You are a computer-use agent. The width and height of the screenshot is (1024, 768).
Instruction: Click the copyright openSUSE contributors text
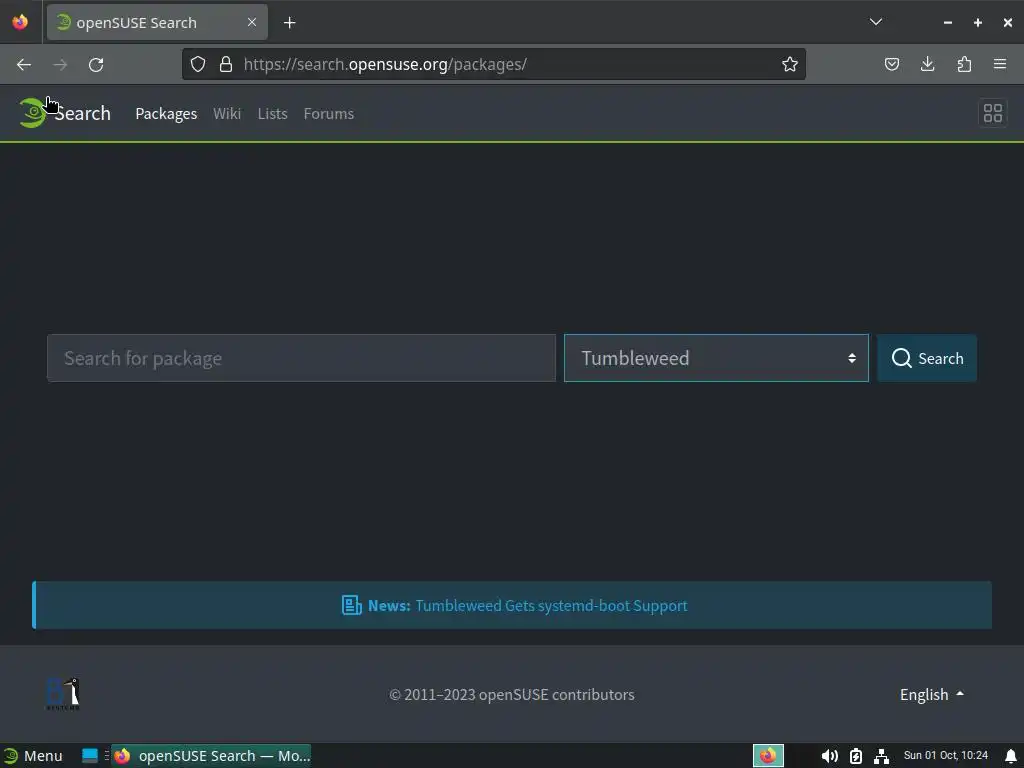(x=511, y=694)
